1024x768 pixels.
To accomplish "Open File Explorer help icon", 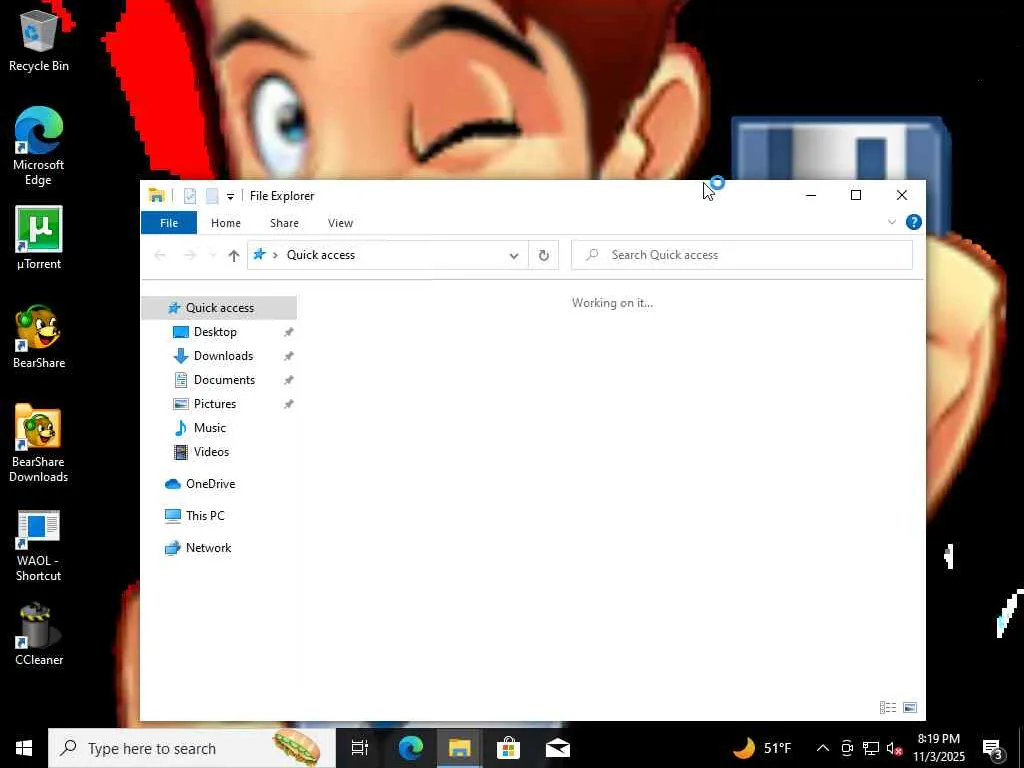I will (914, 222).
